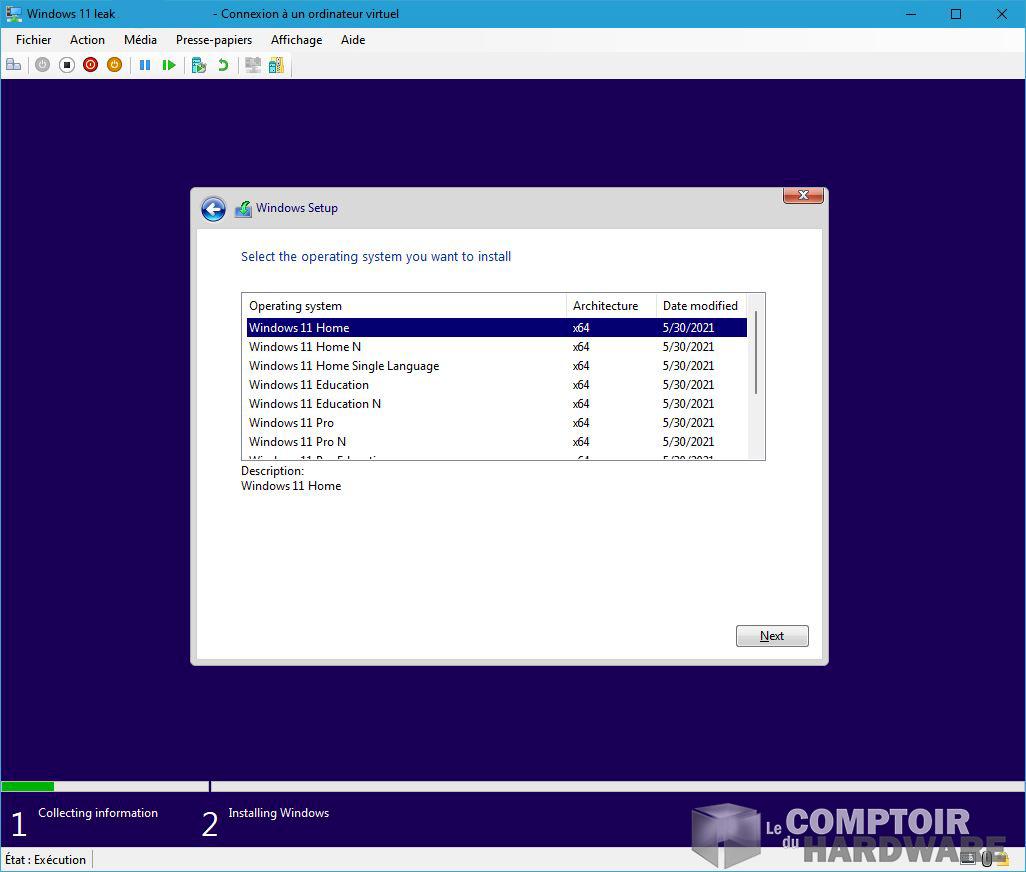The image size is (1026, 872).
Task: Expand the Presse-papiers menu
Action: (x=214, y=40)
